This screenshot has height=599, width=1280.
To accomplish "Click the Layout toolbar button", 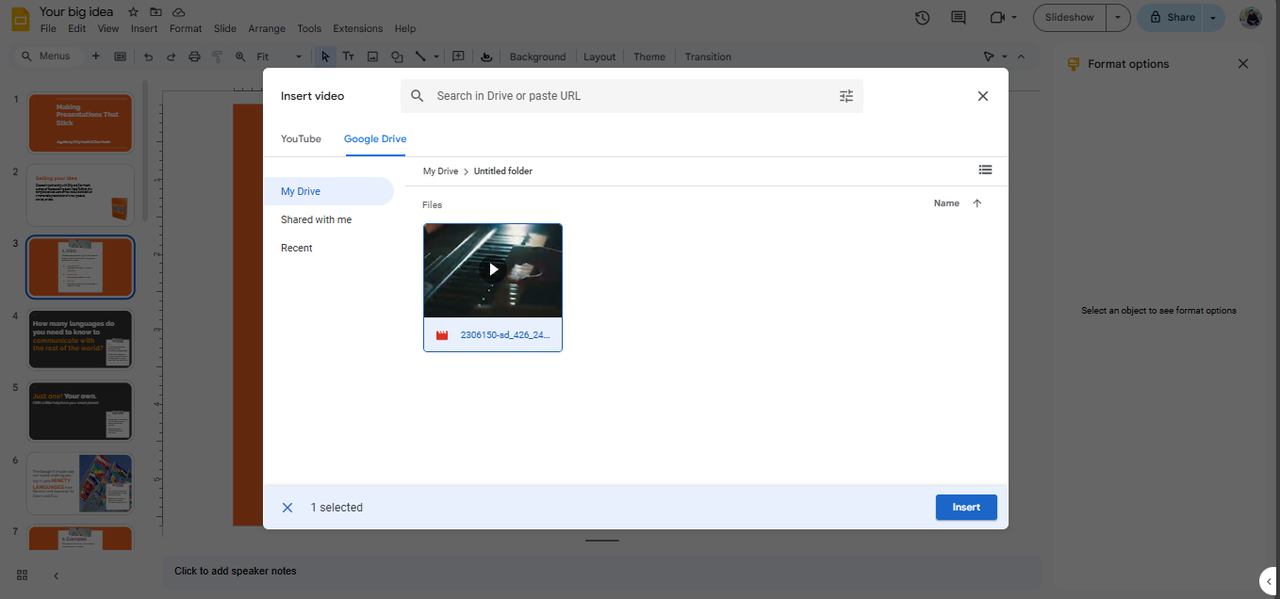I will click(x=599, y=57).
